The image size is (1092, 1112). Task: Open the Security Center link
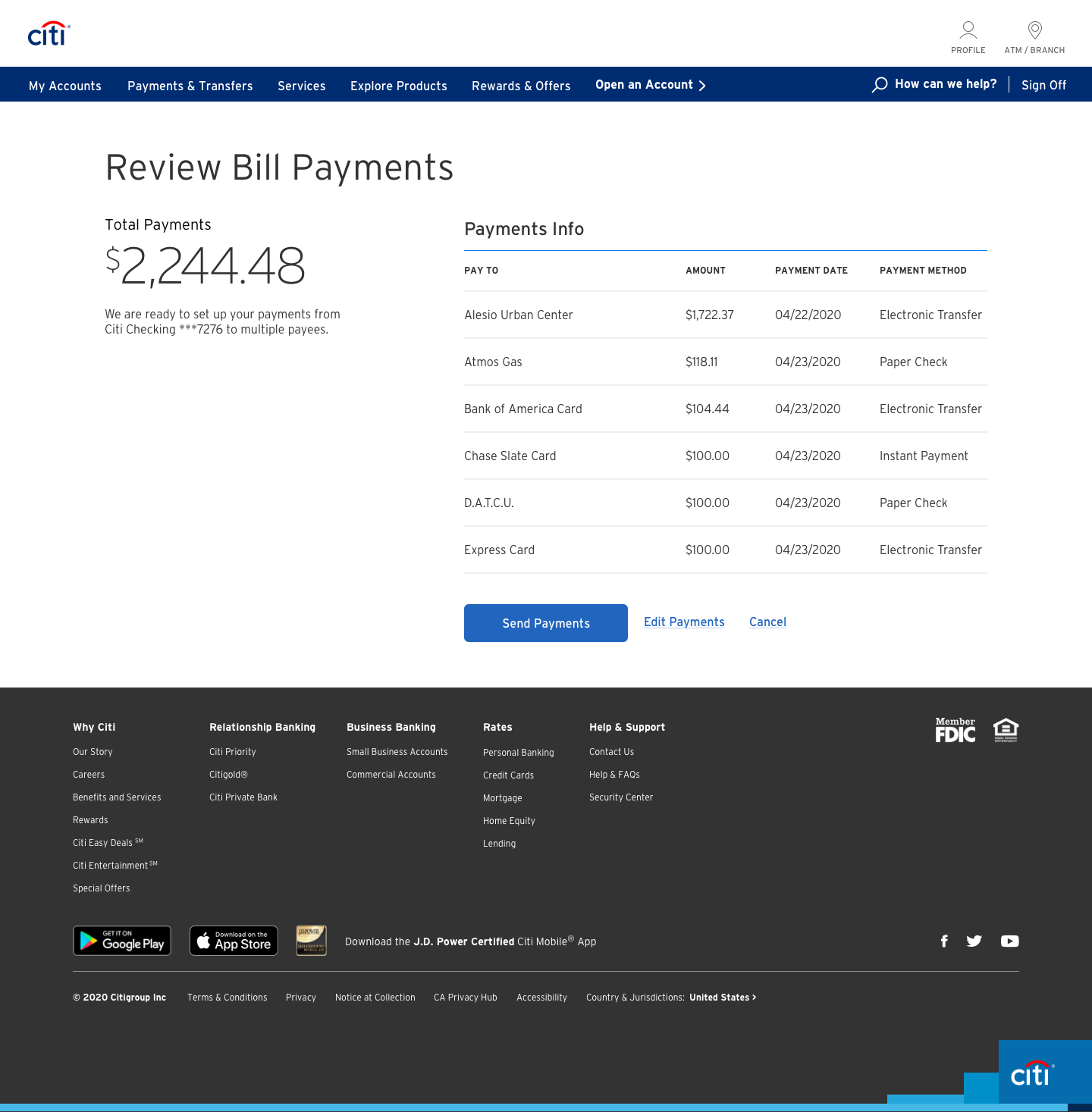click(621, 797)
